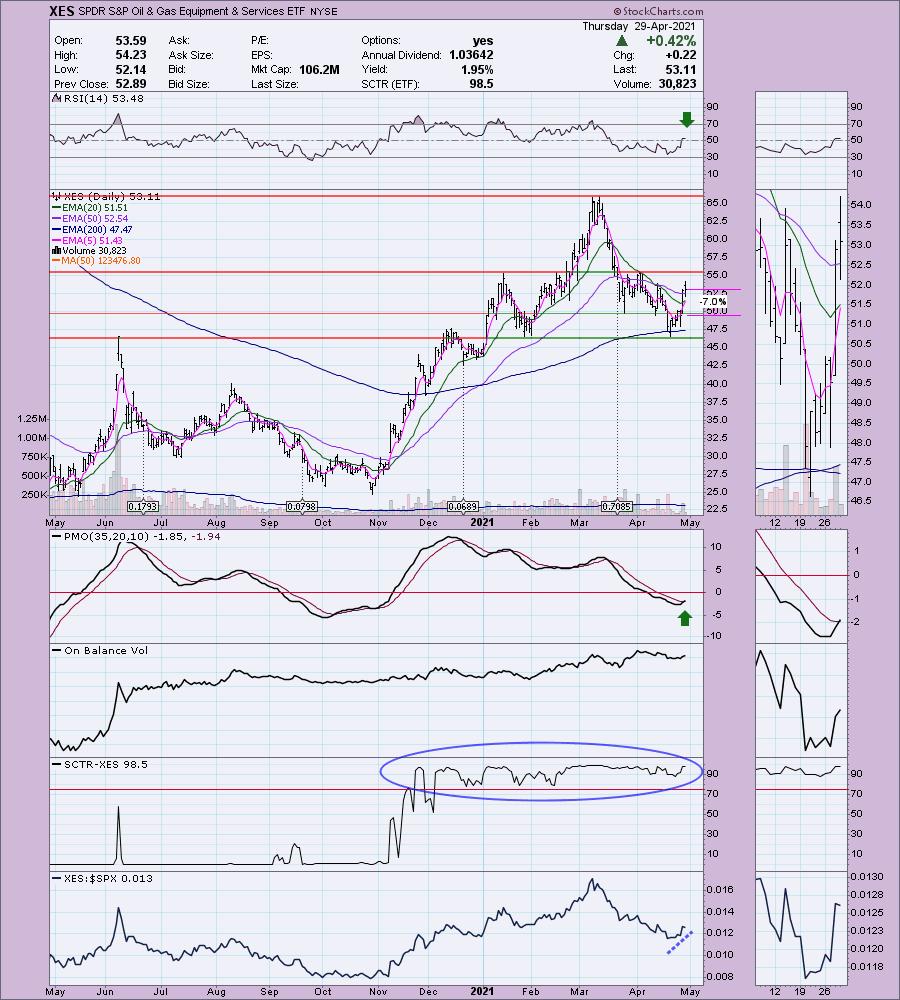Click the +0.42% percent change

click(670, 41)
